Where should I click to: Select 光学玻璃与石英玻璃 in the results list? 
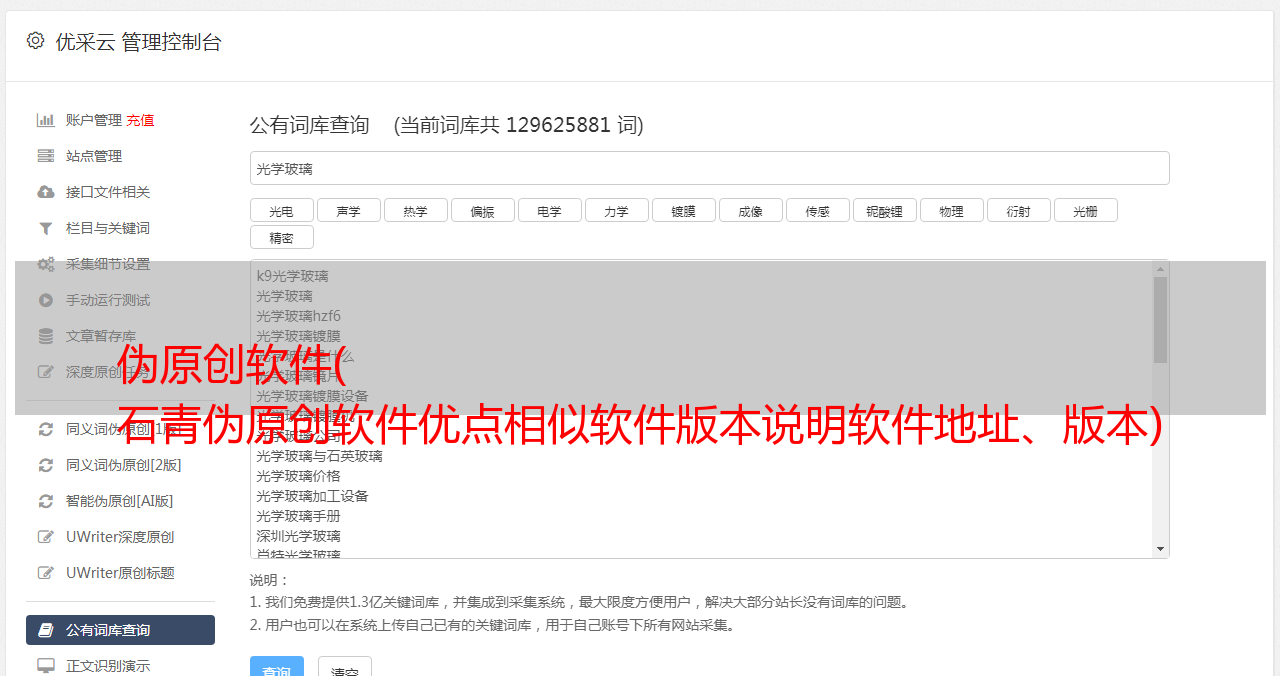point(319,456)
